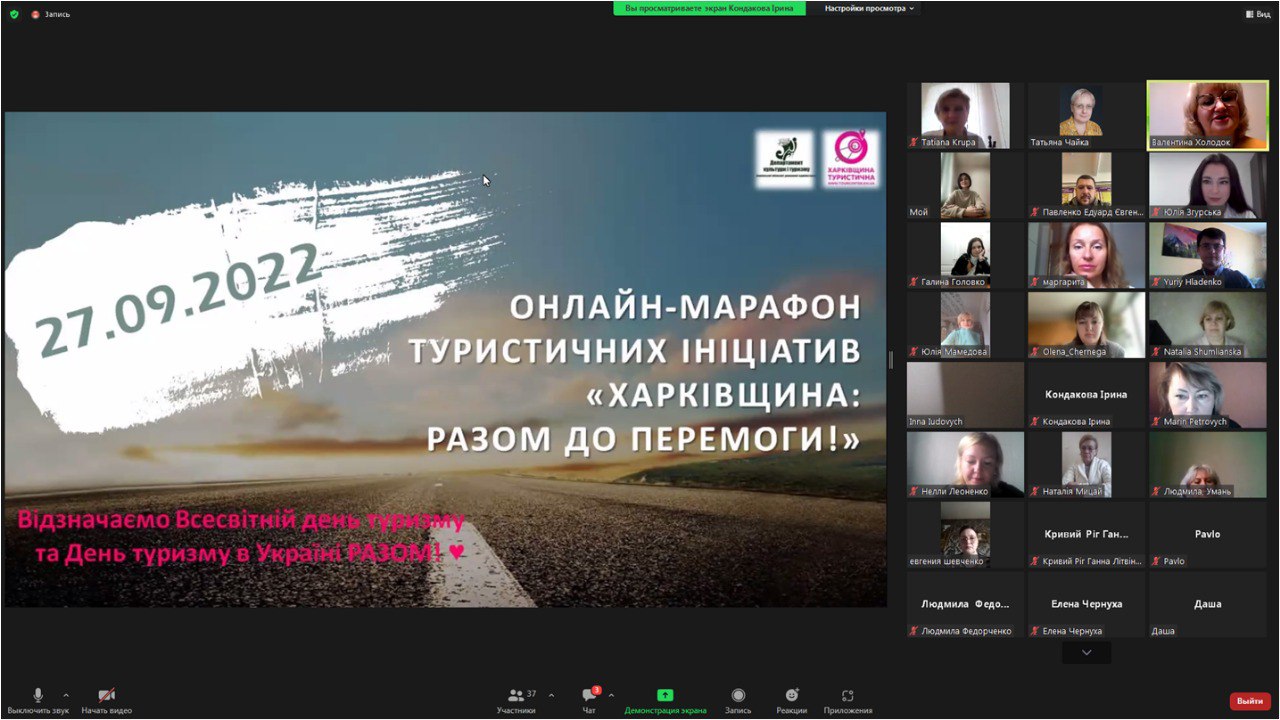
Task: Click the Вид view layout icon
Action: coord(1257,14)
